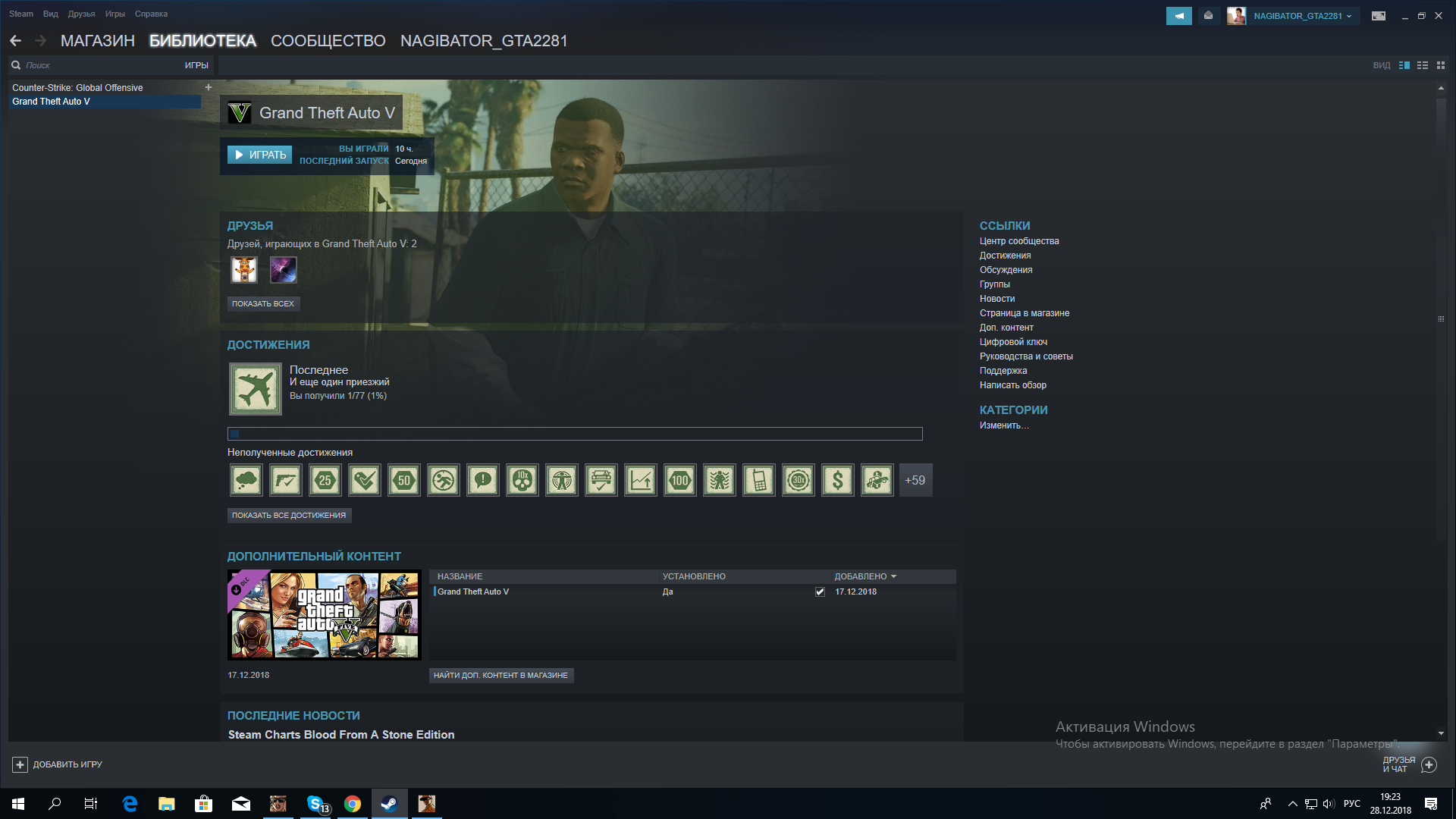Open the Vitruvian man achievement icon
The width and height of the screenshot is (1456, 819).
[562, 480]
